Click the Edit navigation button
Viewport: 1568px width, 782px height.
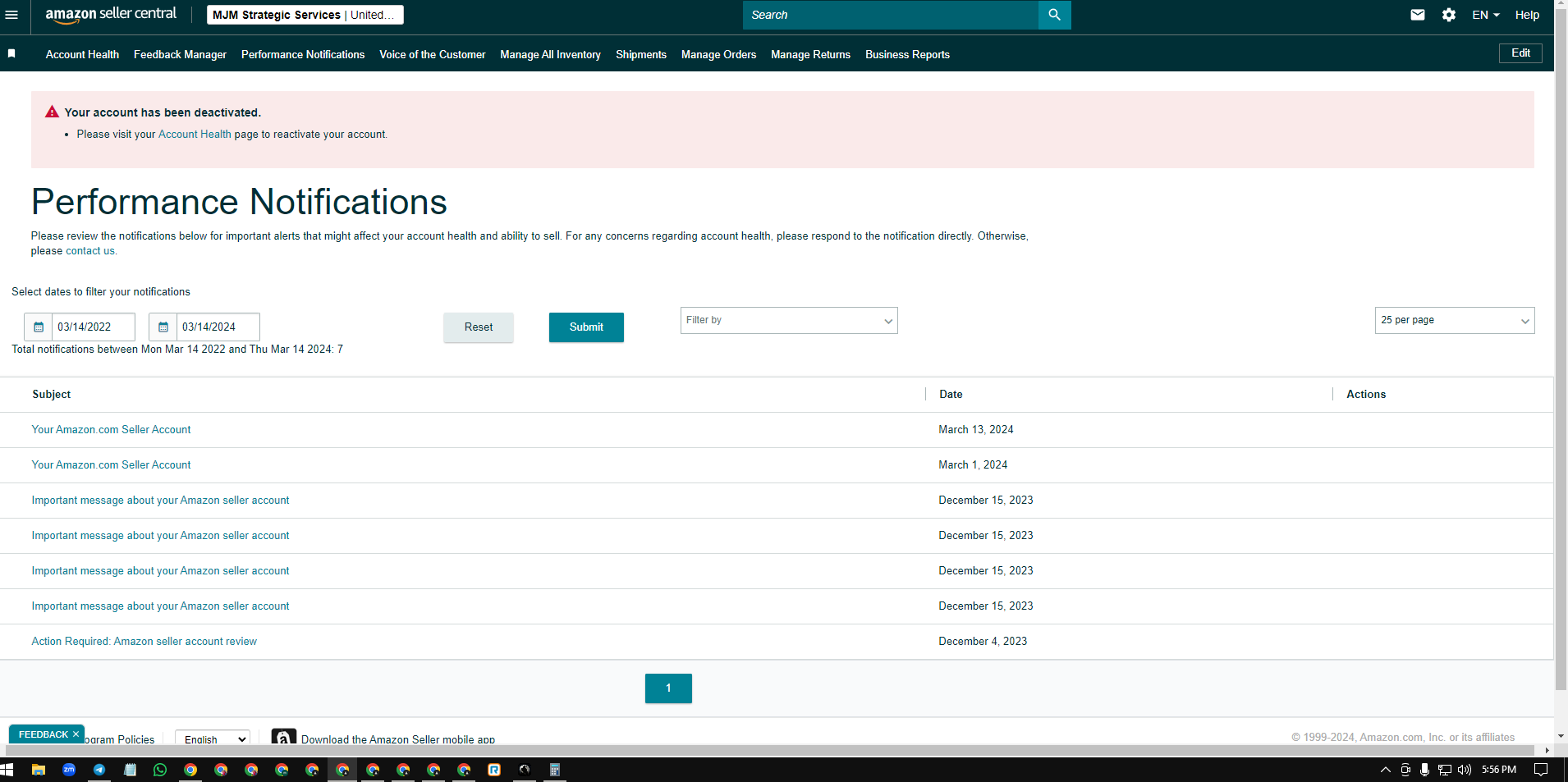[1520, 53]
